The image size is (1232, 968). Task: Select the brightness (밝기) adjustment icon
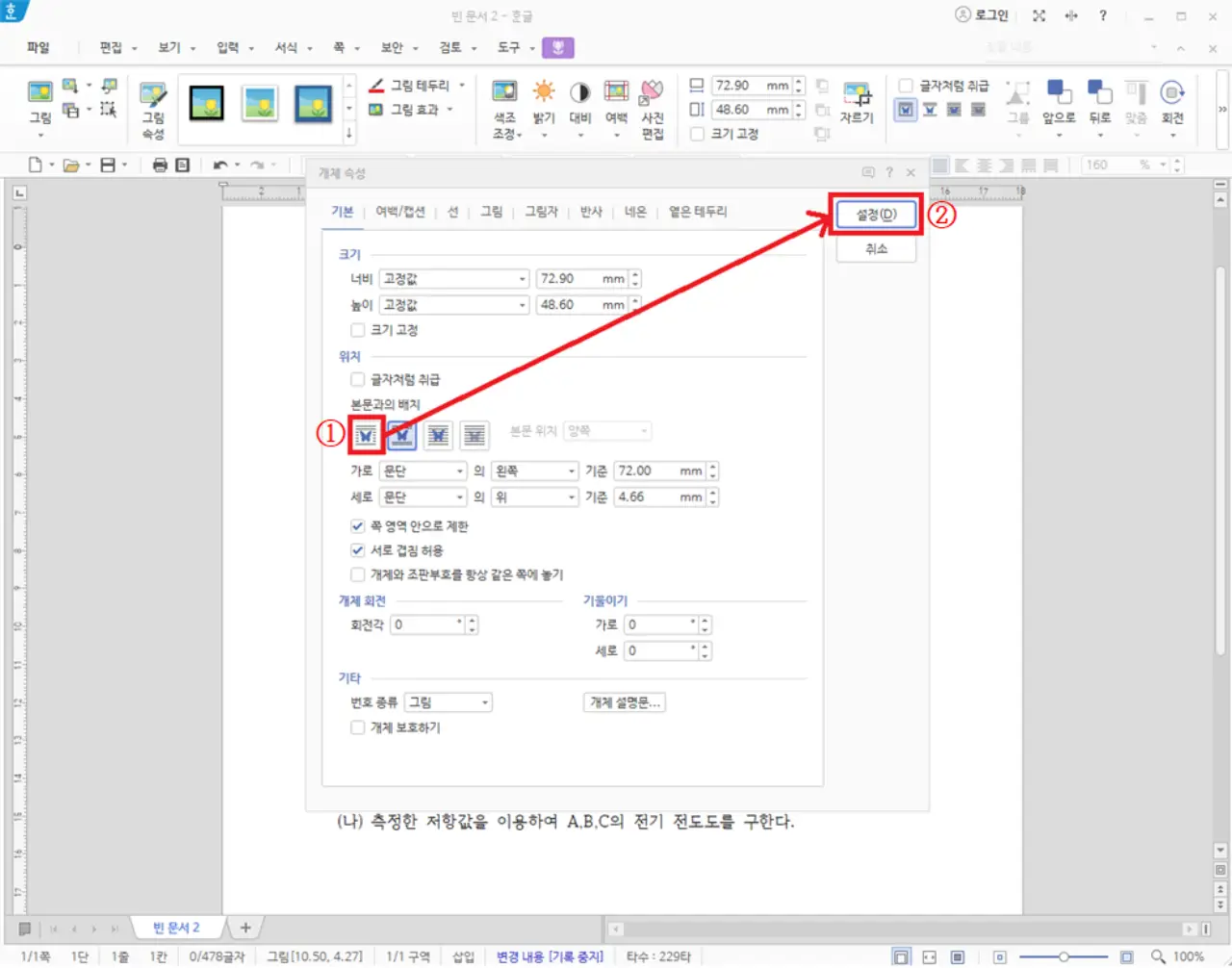pyautogui.click(x=544, y=101)
